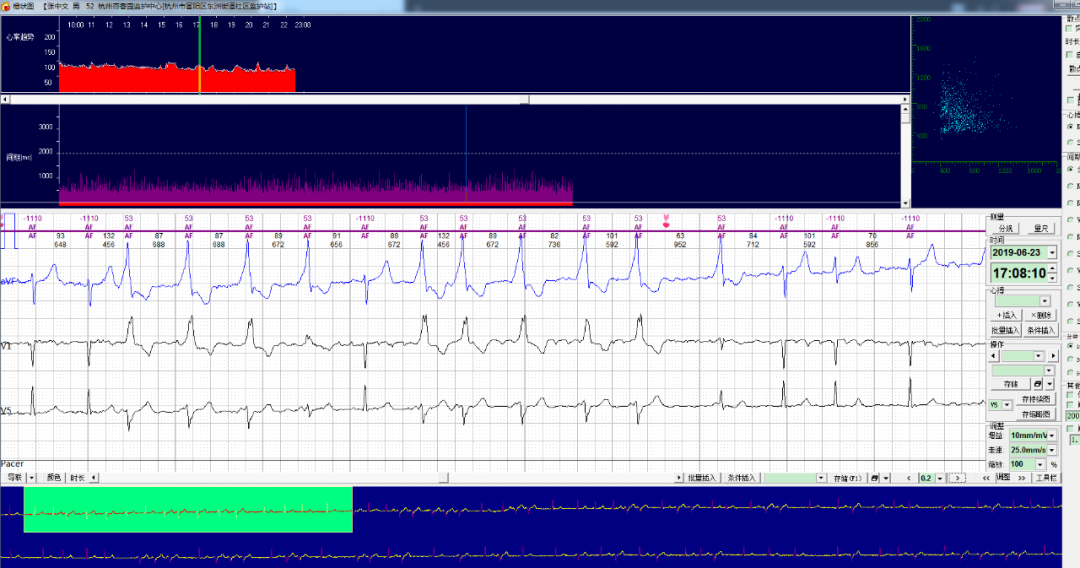This screenshot has width=1080, height=568.
Task: Click 批量插入 in bottom toolbar
Action: point(703,478)
